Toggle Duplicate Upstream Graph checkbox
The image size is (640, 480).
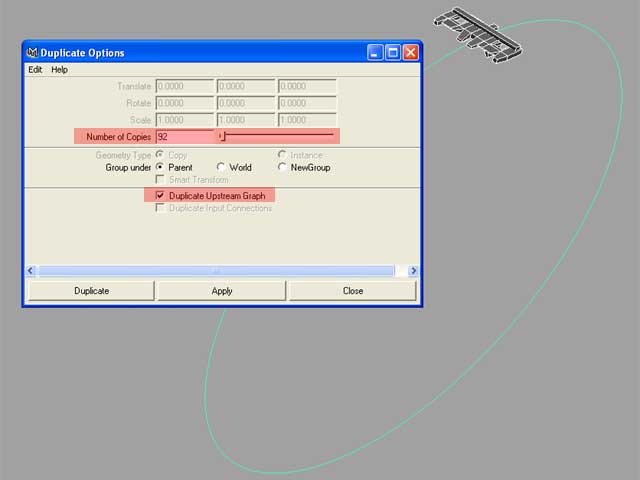pyautogui.click(x=160, y=196)
